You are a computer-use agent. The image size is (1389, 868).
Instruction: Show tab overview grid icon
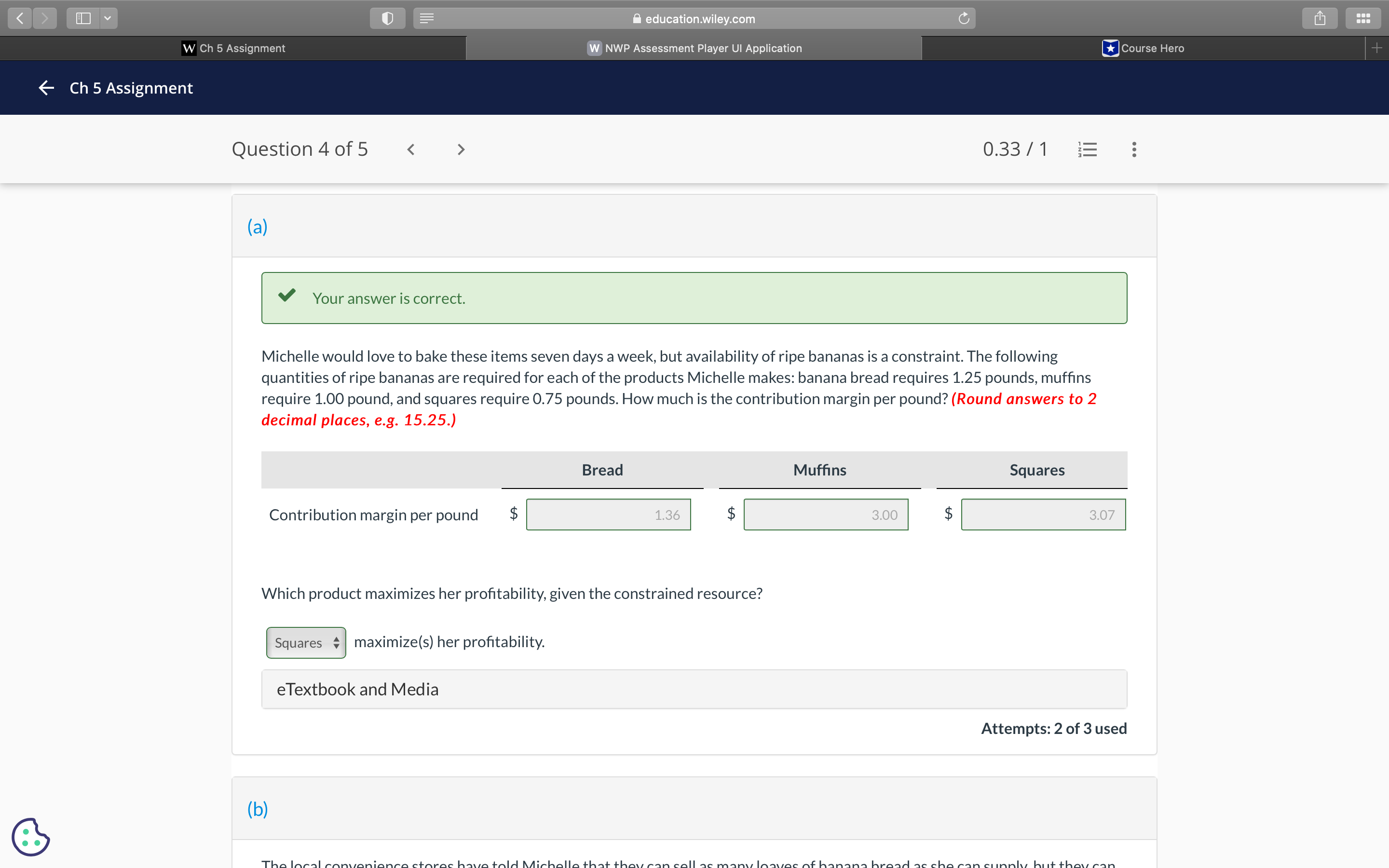(1363, 18)
